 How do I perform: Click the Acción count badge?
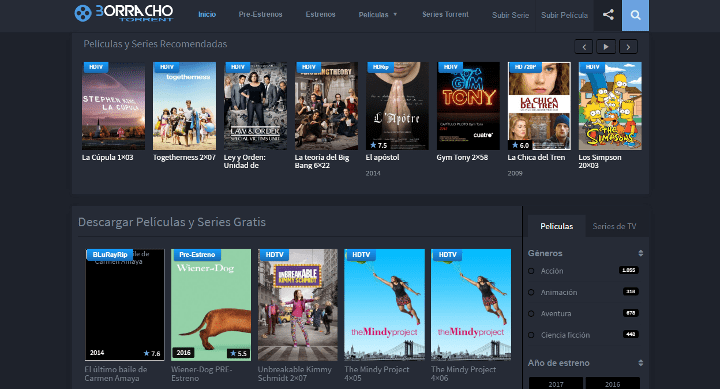(629, 270)
